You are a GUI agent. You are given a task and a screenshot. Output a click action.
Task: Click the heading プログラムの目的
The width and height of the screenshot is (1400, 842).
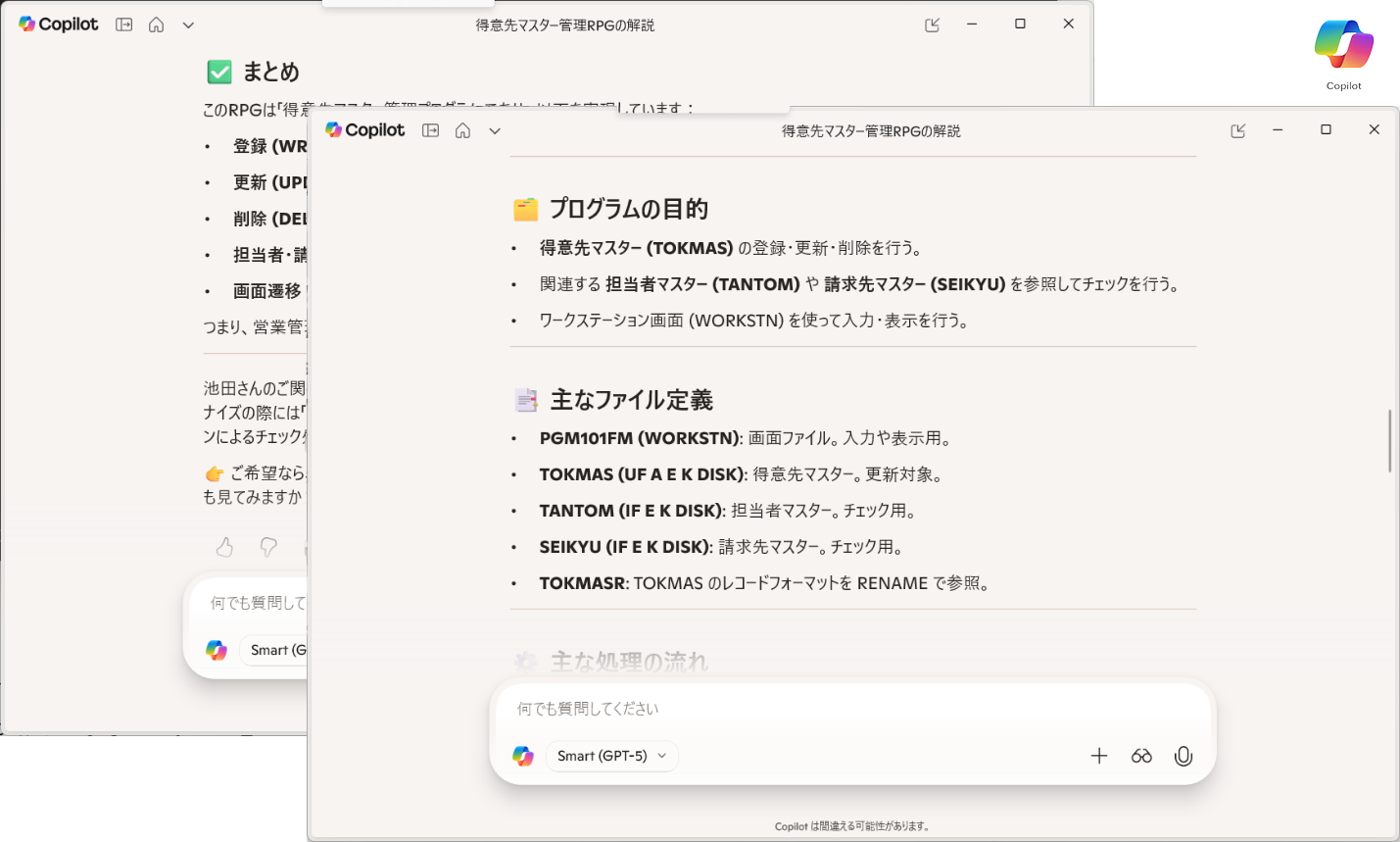click(629, 209)
